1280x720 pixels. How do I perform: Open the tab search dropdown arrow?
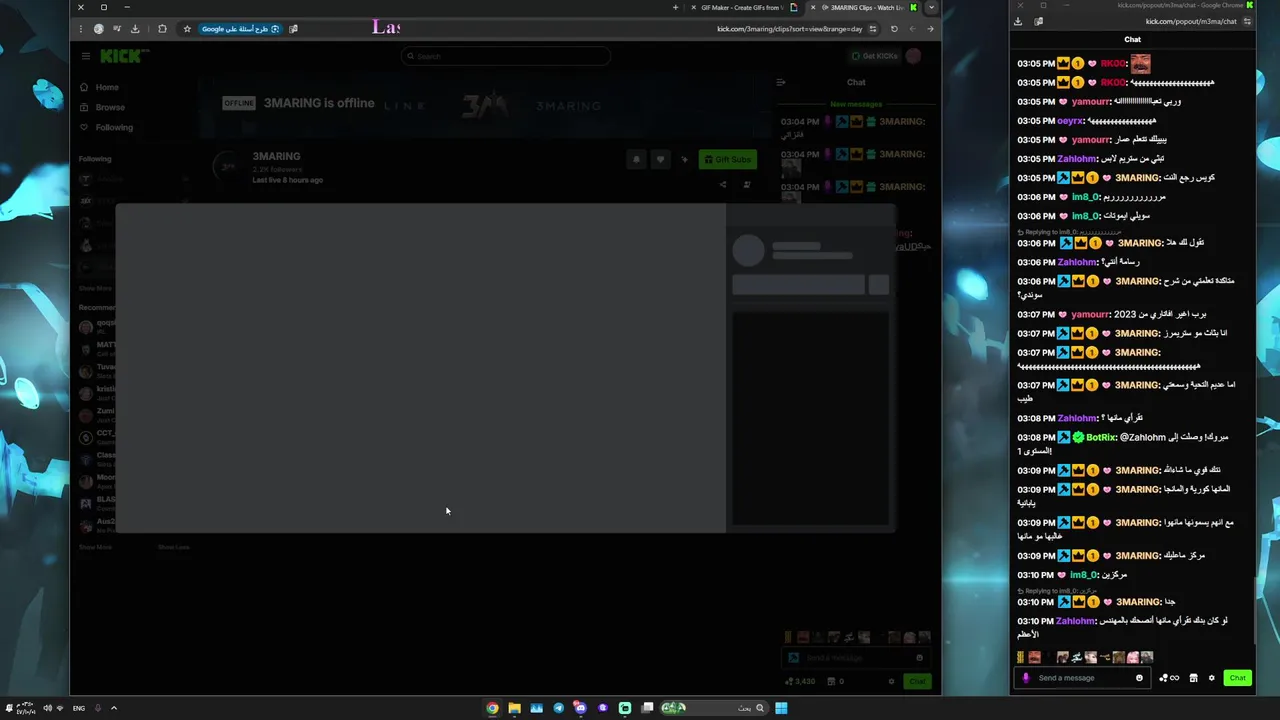(931, 7)
